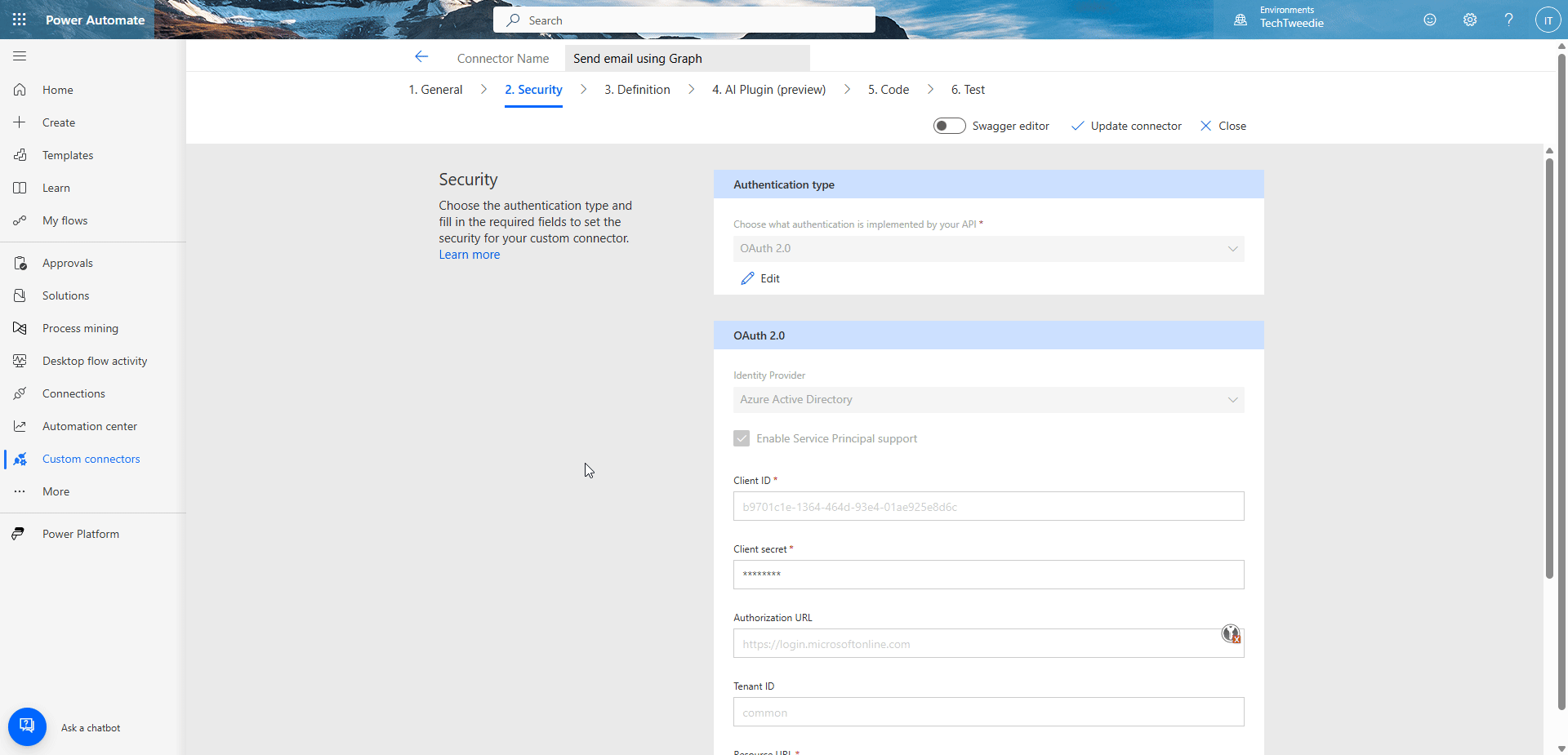Enable Service Principal support checkbox
Screen dimensions: 1568x755
(x=742, y=438)
